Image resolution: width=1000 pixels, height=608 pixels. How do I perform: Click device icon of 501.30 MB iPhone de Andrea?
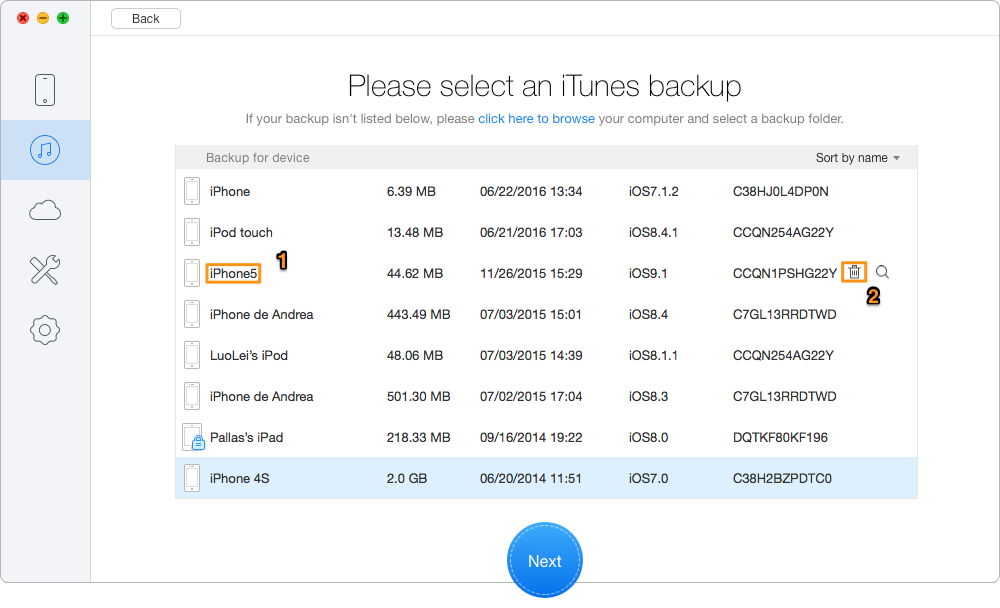coord(192,396)
